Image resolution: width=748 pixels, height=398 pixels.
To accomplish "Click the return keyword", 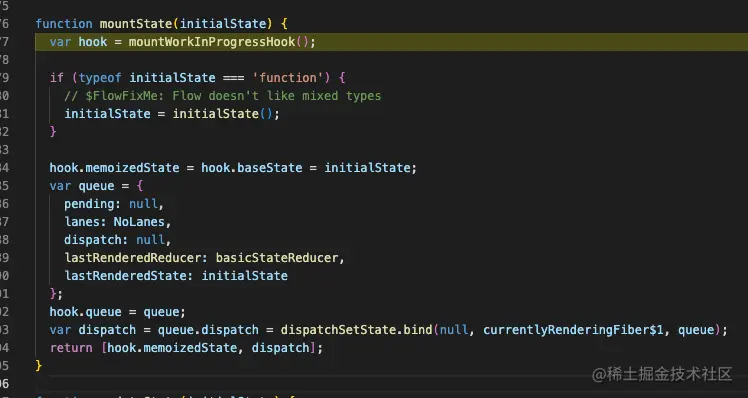I will (x=71, y=348).
